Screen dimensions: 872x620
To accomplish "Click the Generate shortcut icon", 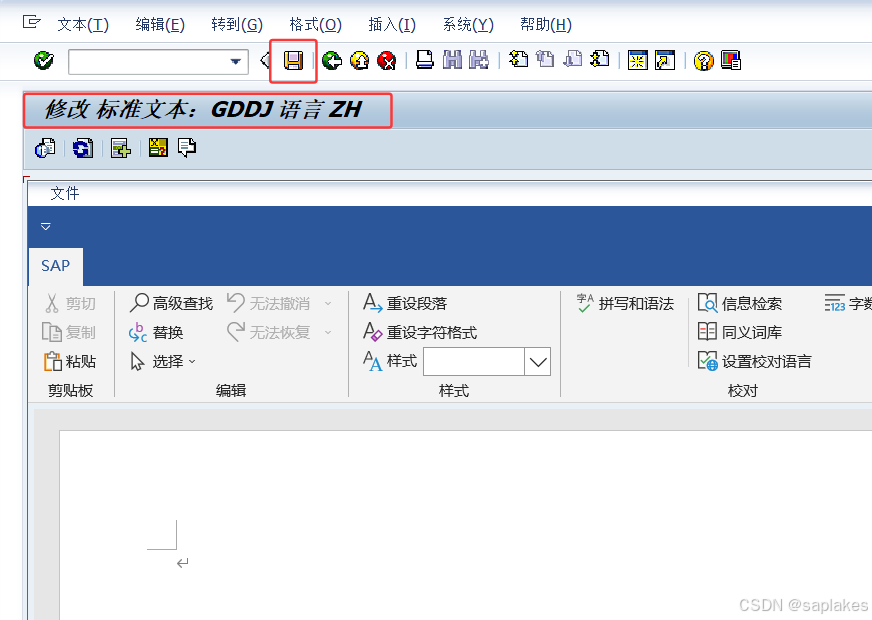I will point(665,60).
